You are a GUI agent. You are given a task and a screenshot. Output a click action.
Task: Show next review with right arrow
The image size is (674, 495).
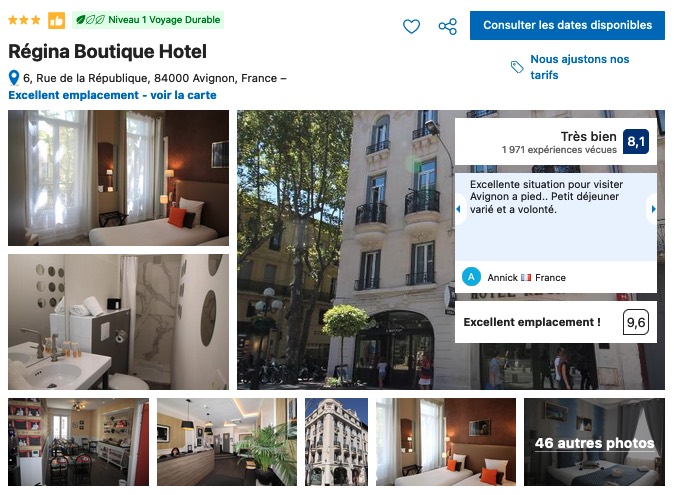pos(653,209)
